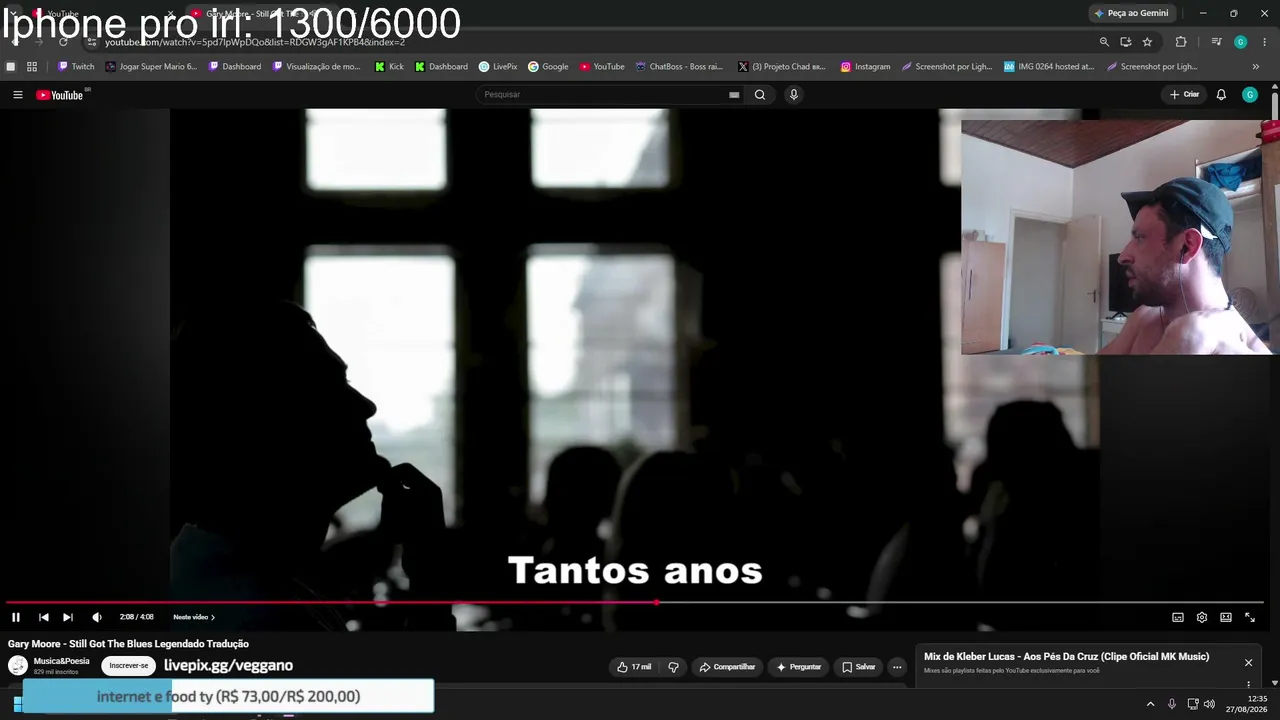
Task: Open the Musica&Poesia channel avatar
Action: (18, 666)
